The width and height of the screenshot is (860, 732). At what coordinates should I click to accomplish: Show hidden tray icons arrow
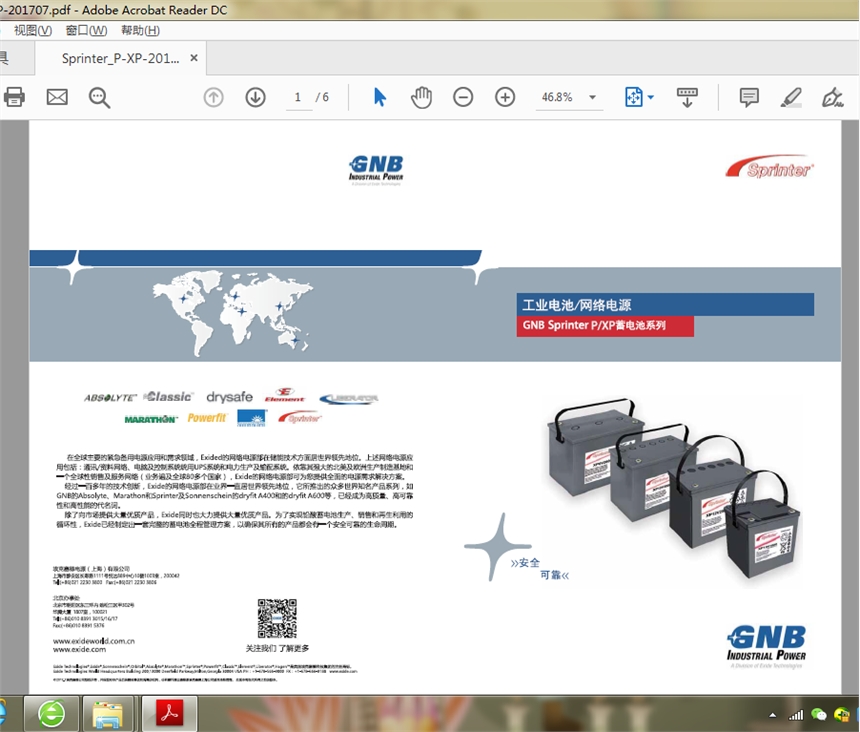pos(772,714)
